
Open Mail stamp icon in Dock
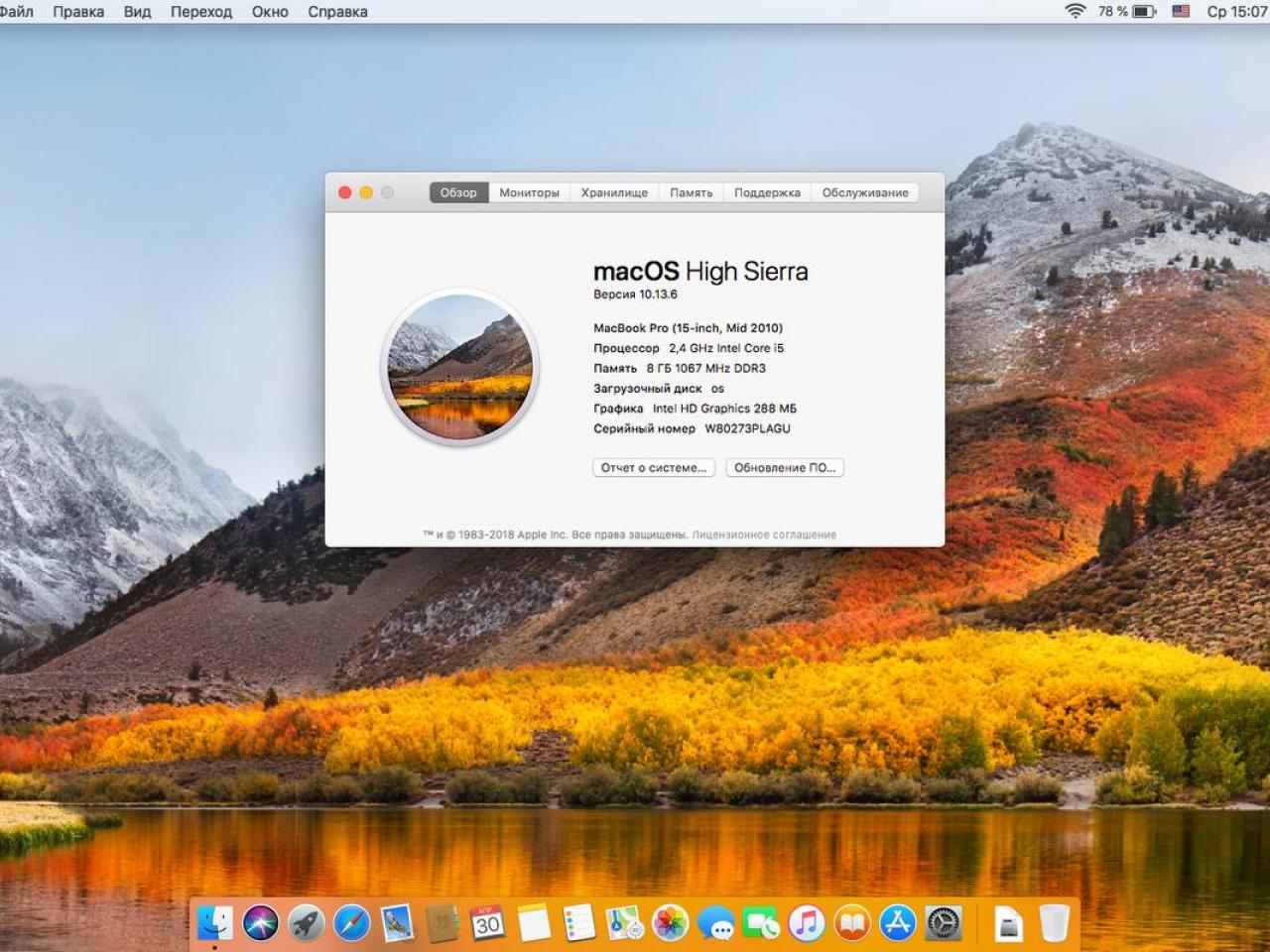click(x=398, y=923)
